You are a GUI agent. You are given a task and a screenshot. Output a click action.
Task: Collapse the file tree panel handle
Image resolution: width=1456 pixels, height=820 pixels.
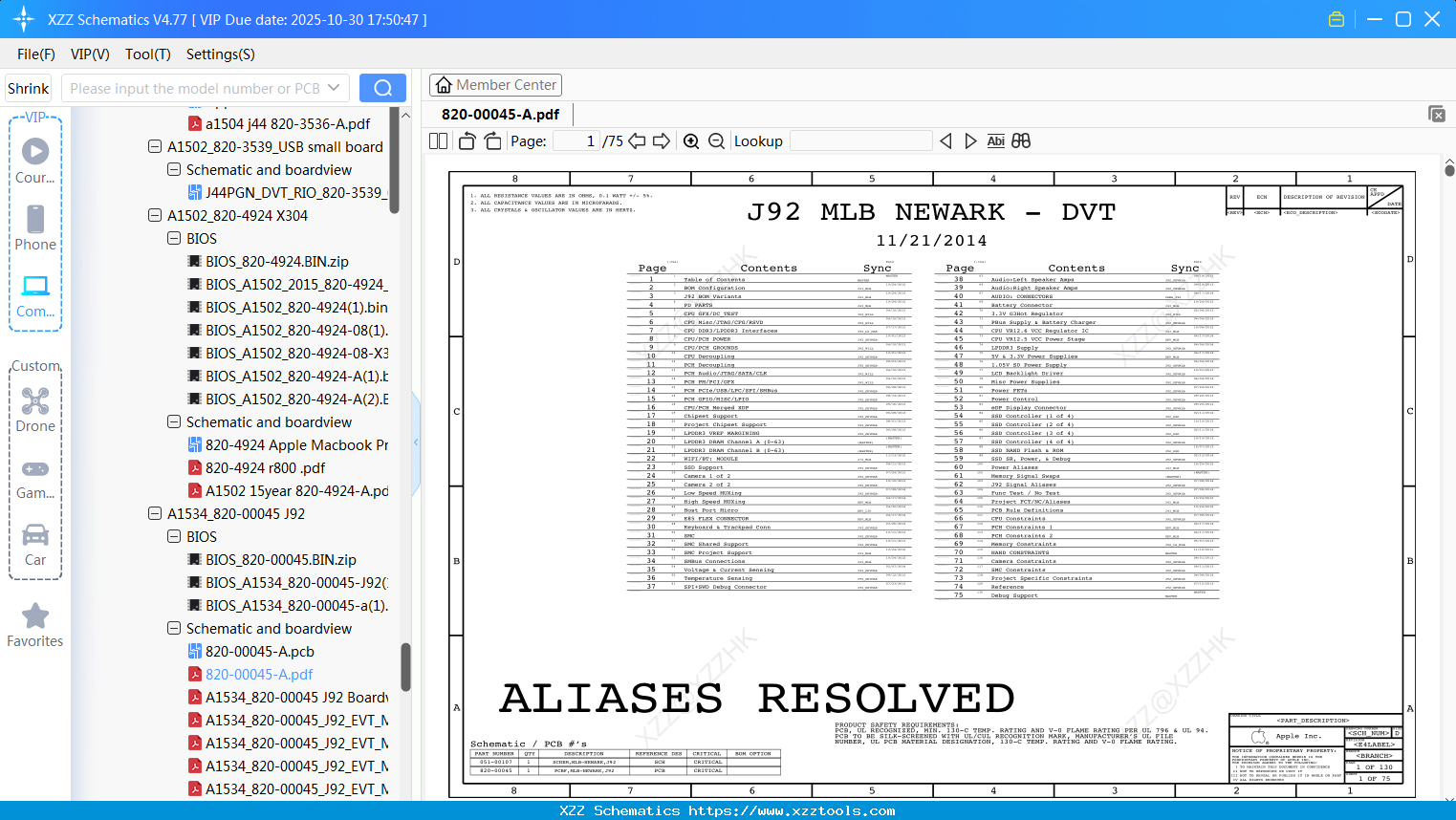coord(416,442)
